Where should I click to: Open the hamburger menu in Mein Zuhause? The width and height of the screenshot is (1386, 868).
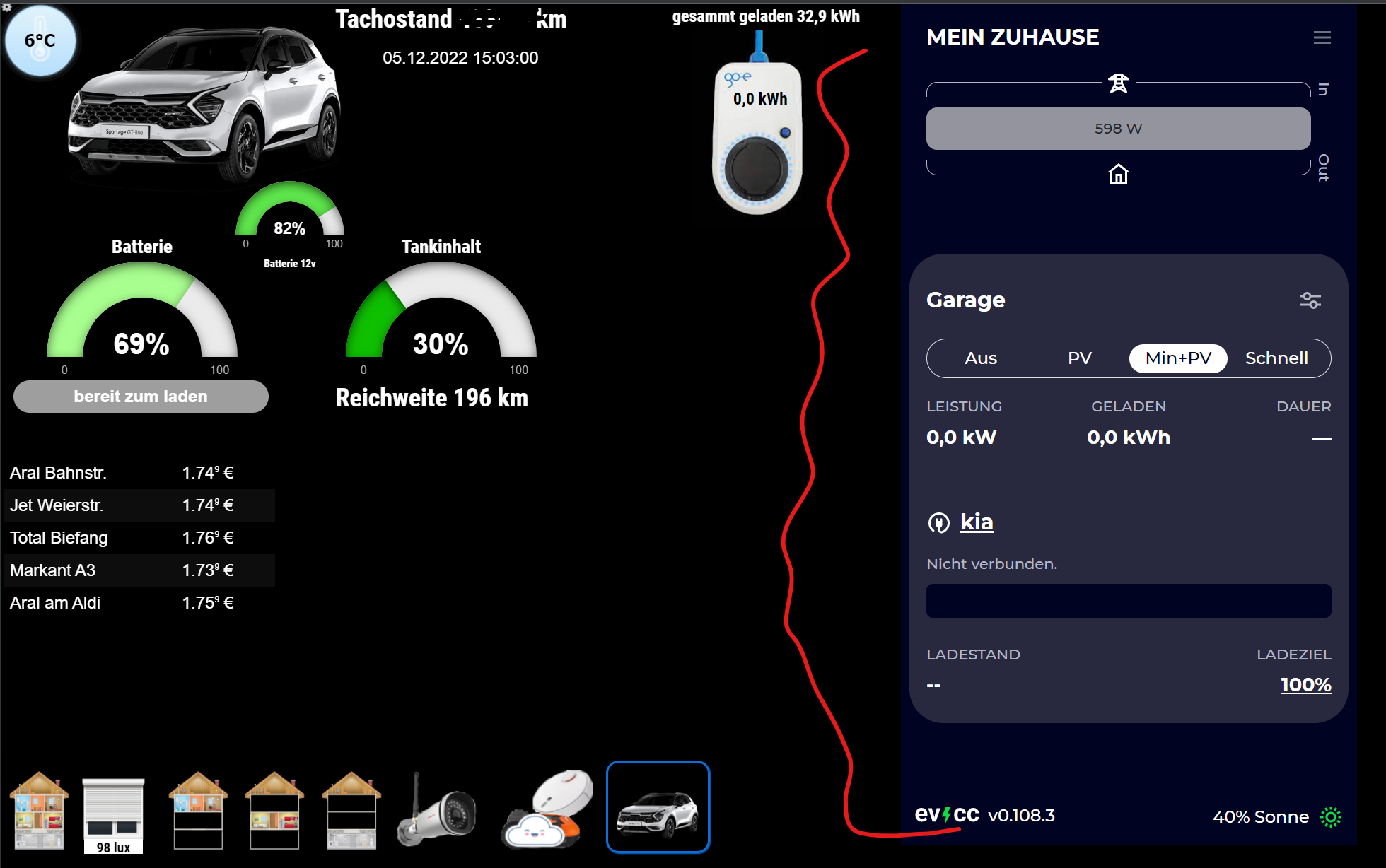(x=1322, y=37)
